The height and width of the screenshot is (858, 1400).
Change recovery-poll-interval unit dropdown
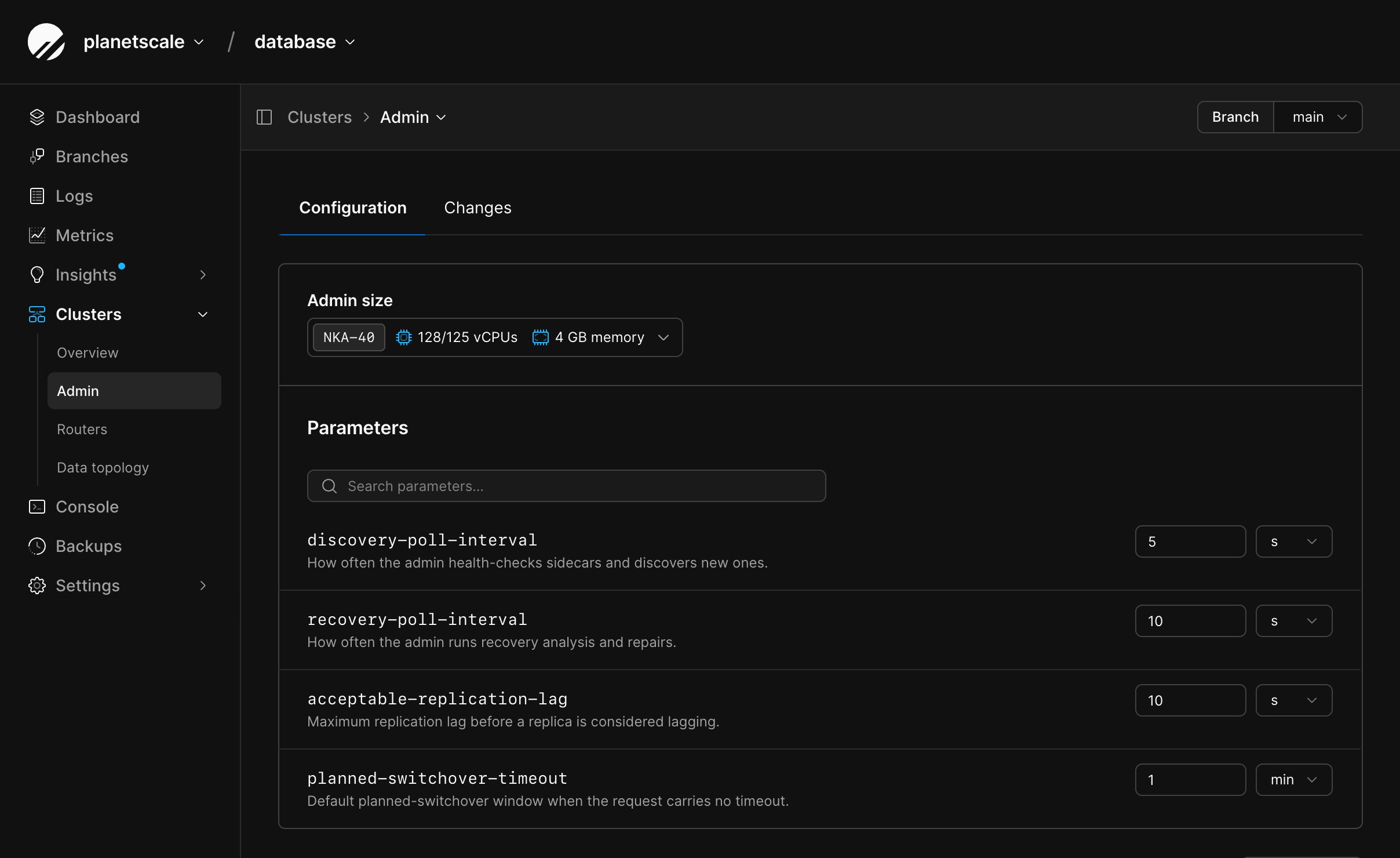pos(1294,621)
